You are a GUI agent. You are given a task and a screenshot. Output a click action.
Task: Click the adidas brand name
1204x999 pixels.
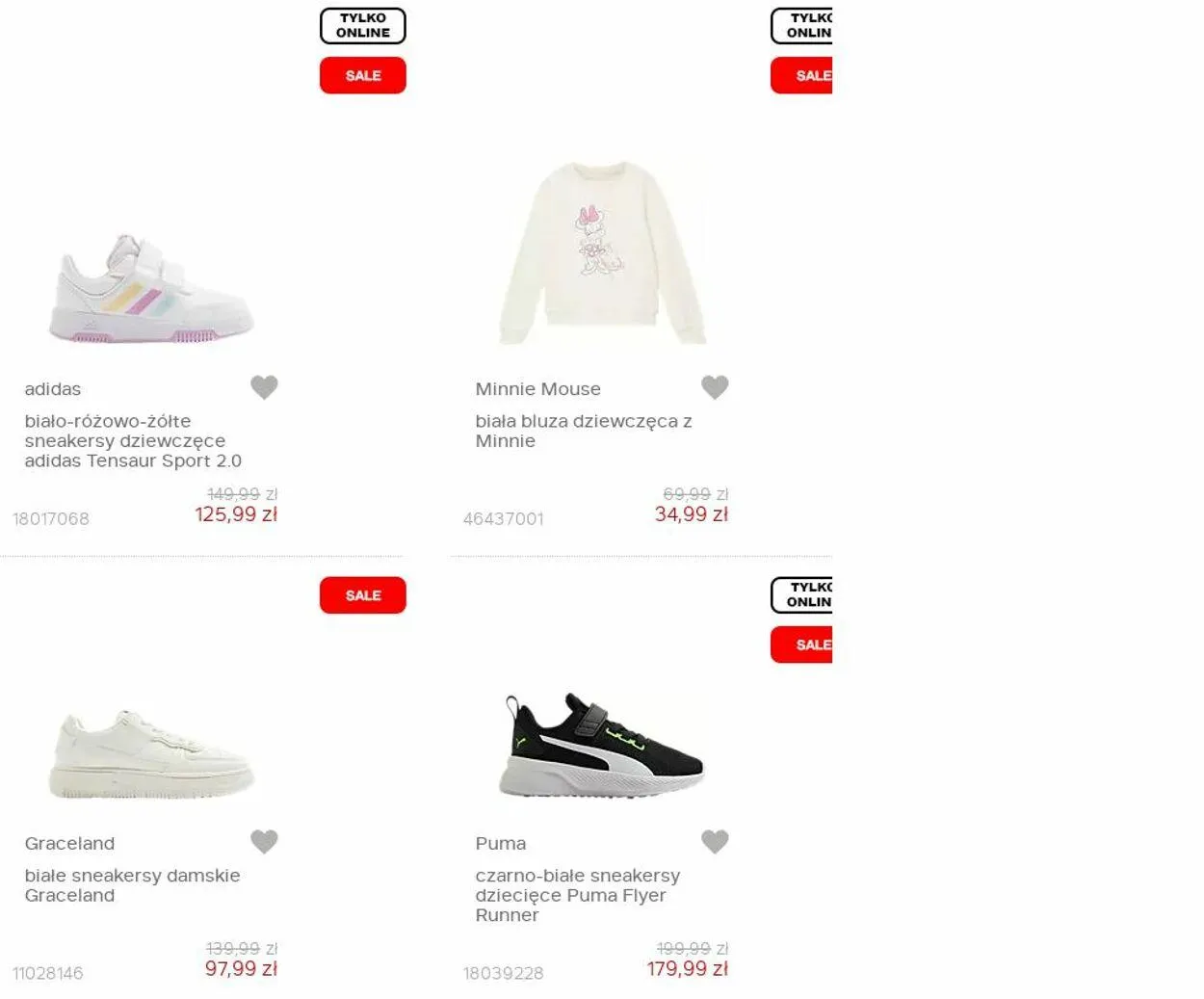[53, 389]
